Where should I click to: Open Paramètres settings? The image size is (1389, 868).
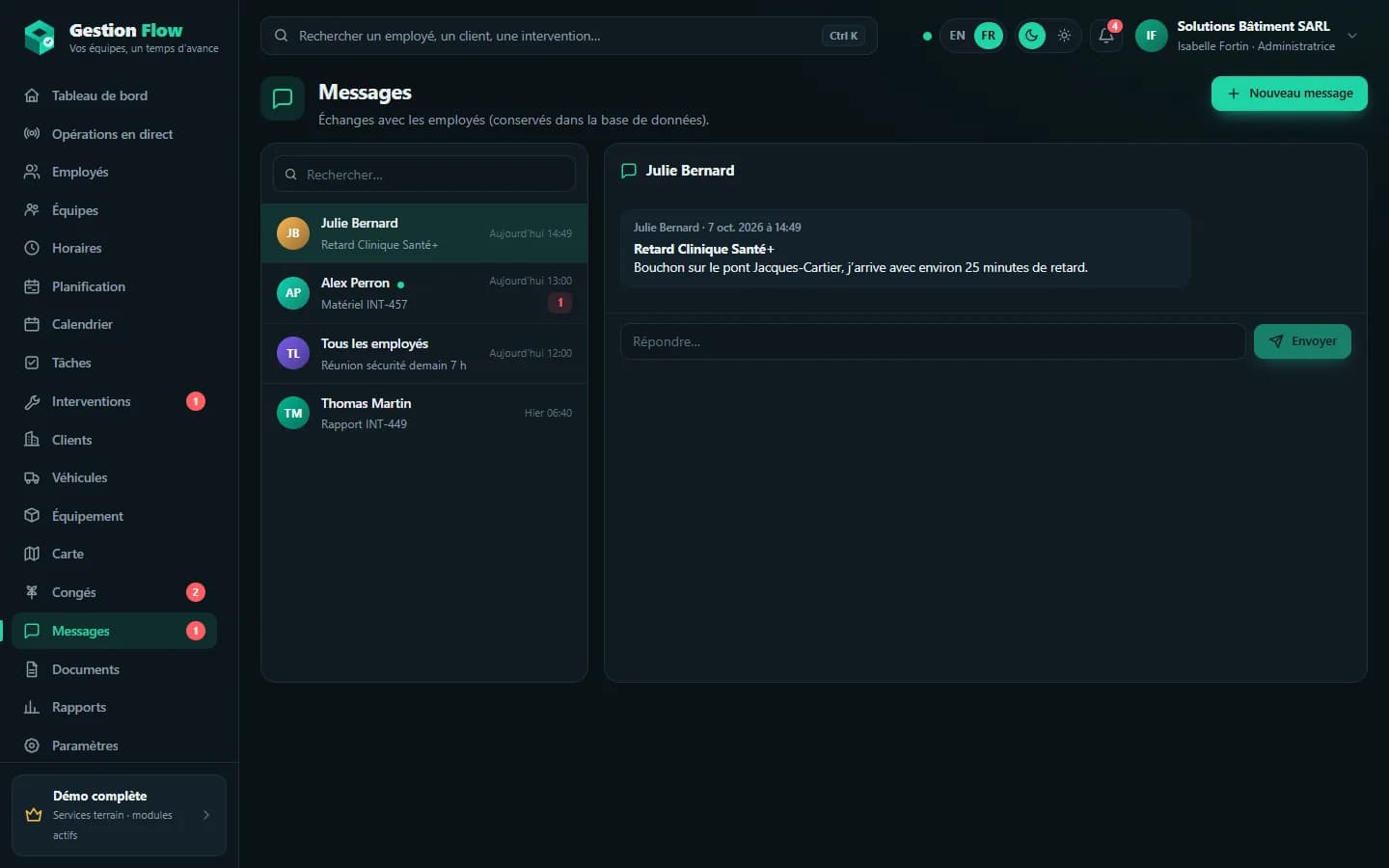point(114,746)
